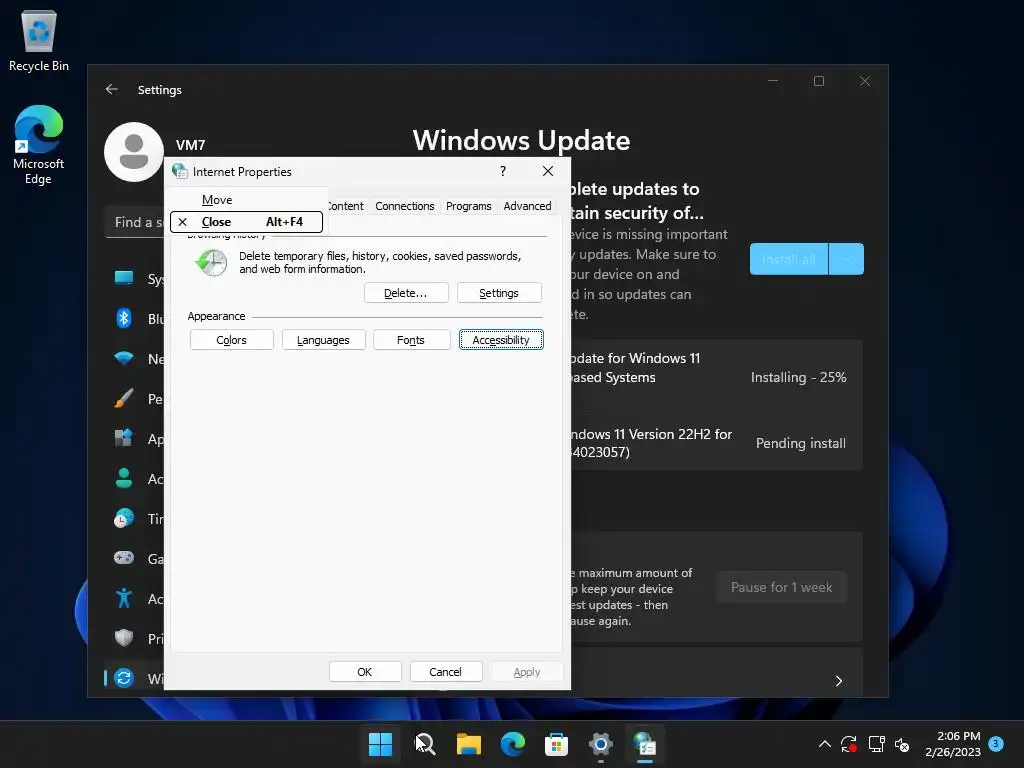This screenshot has height=768, width=1024.
Task: Click the Windows Update heading
Action: click(522, 140)
